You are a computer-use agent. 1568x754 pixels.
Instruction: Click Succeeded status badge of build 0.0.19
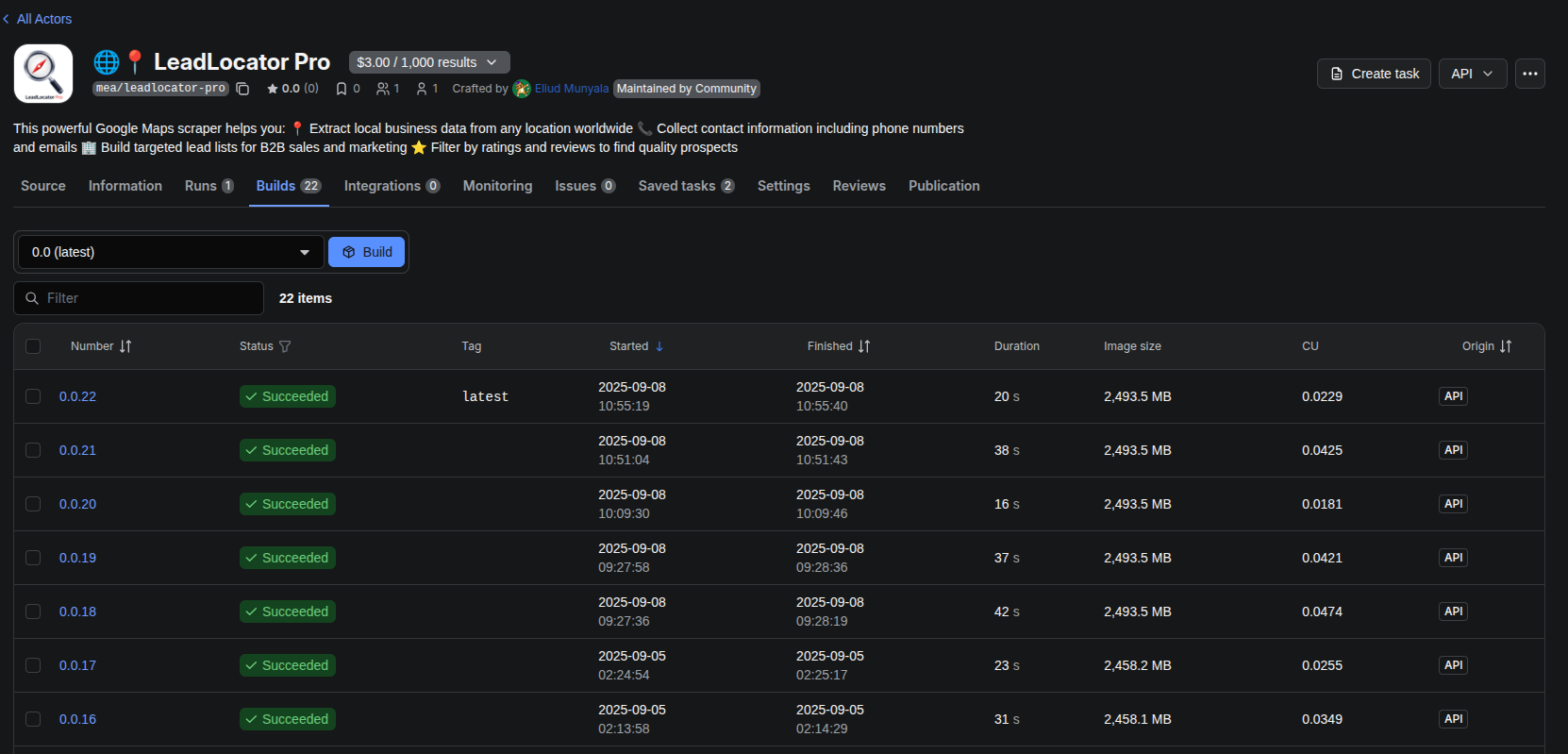coord(288,558)
